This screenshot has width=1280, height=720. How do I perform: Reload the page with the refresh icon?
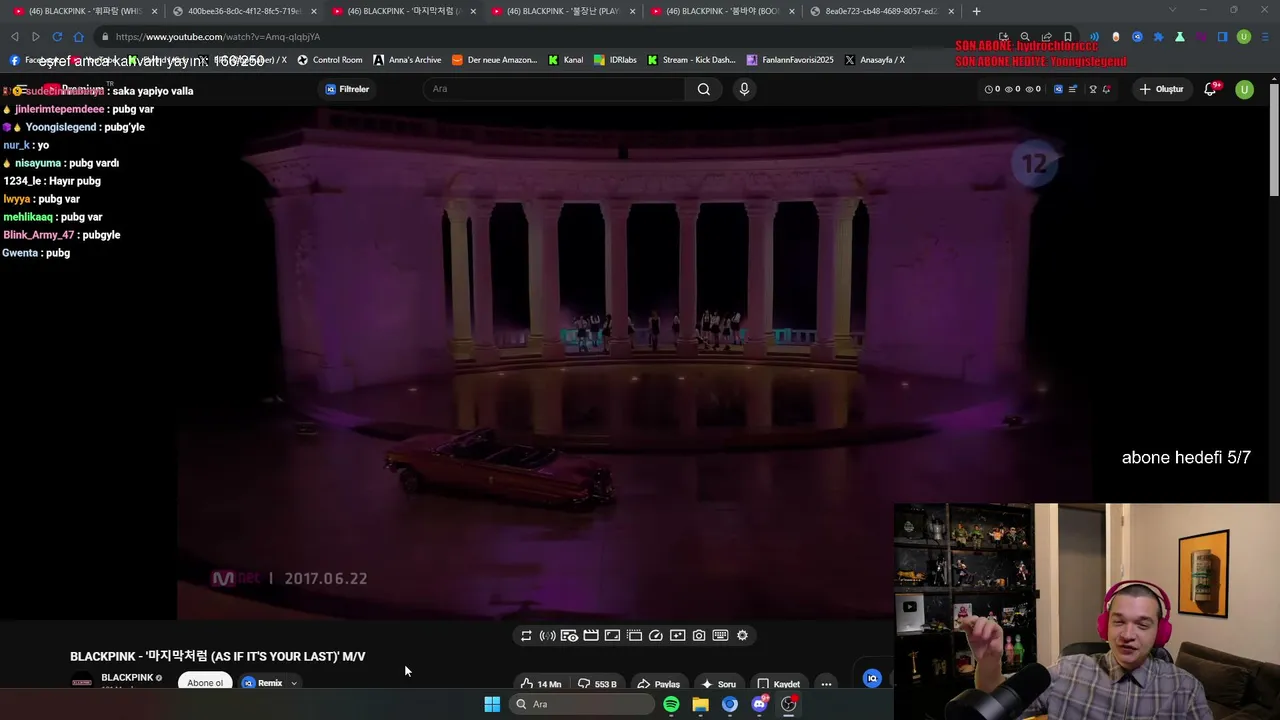(x=57, y=37)
